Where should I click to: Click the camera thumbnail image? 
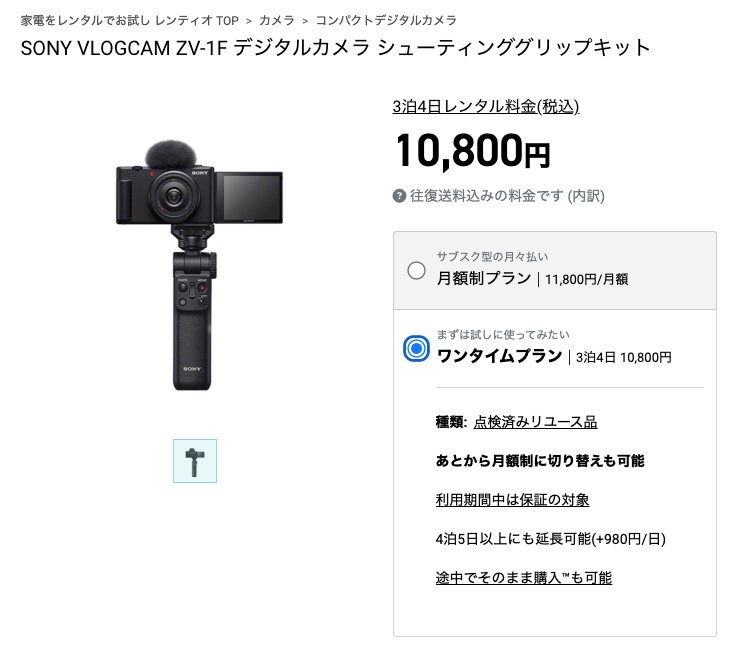195,461
